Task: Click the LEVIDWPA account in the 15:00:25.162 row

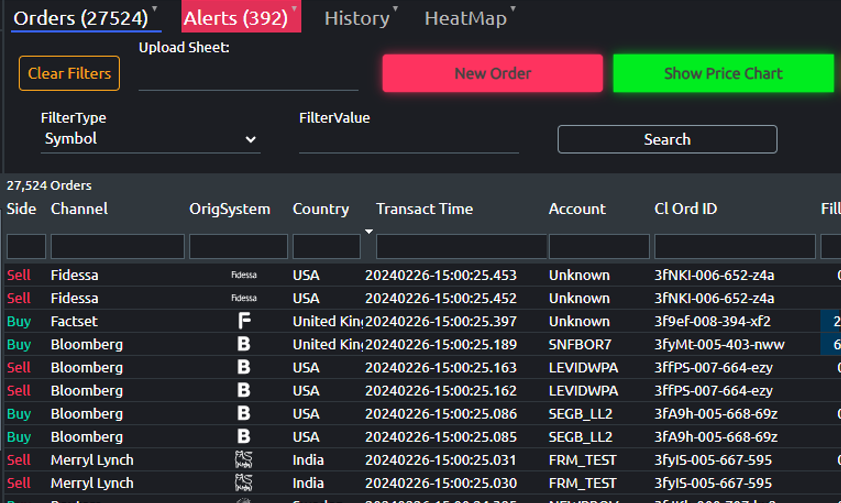Action: (x=583, y=390)
